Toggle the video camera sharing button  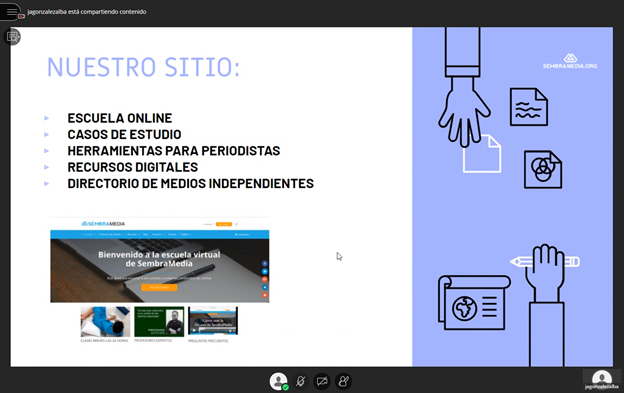pos(322,381)
